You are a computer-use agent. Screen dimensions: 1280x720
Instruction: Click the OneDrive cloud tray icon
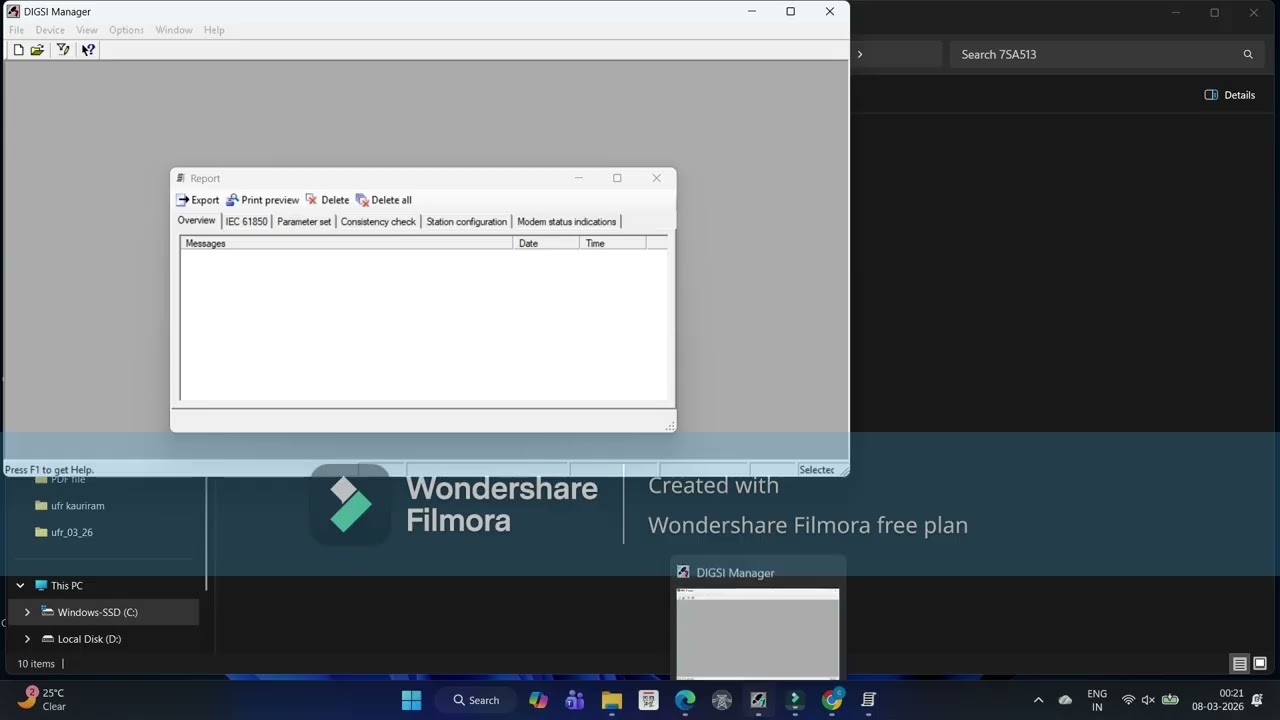pos(1065,700)
